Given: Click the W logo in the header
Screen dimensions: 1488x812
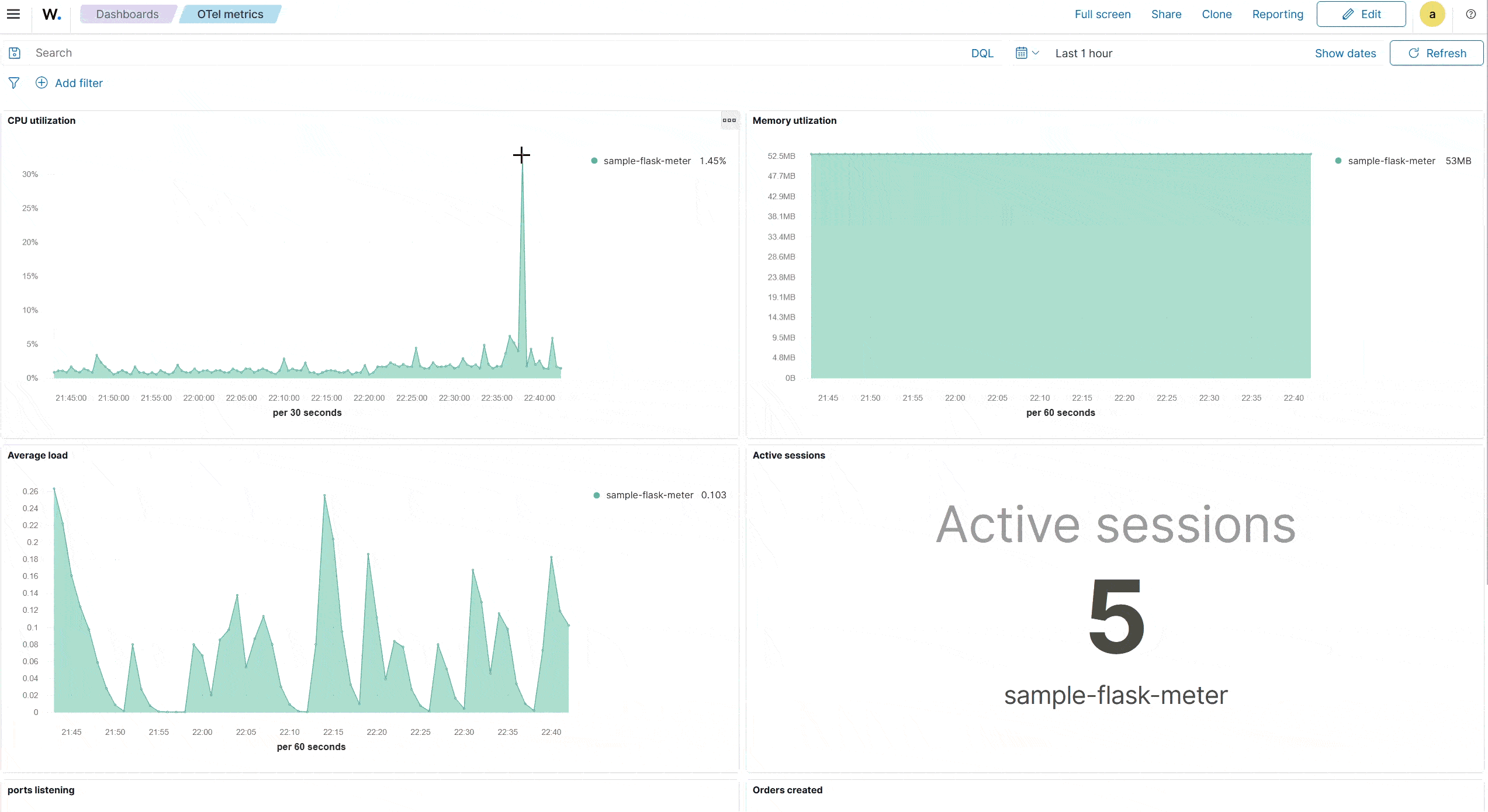Looking at the screenshot, I should (51, 14).
